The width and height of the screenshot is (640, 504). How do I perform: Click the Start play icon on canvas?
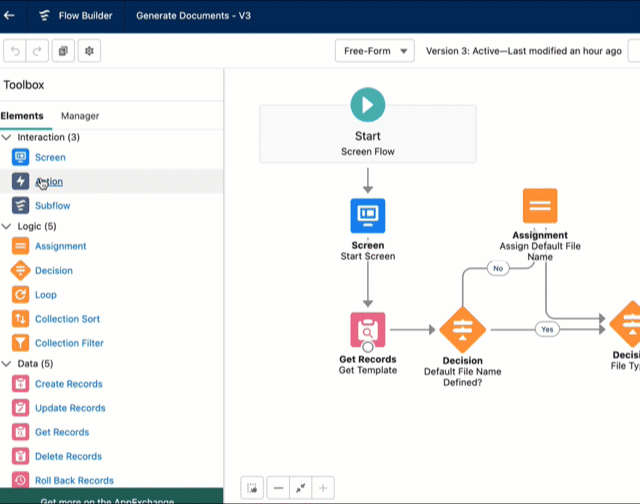[368, 105]
